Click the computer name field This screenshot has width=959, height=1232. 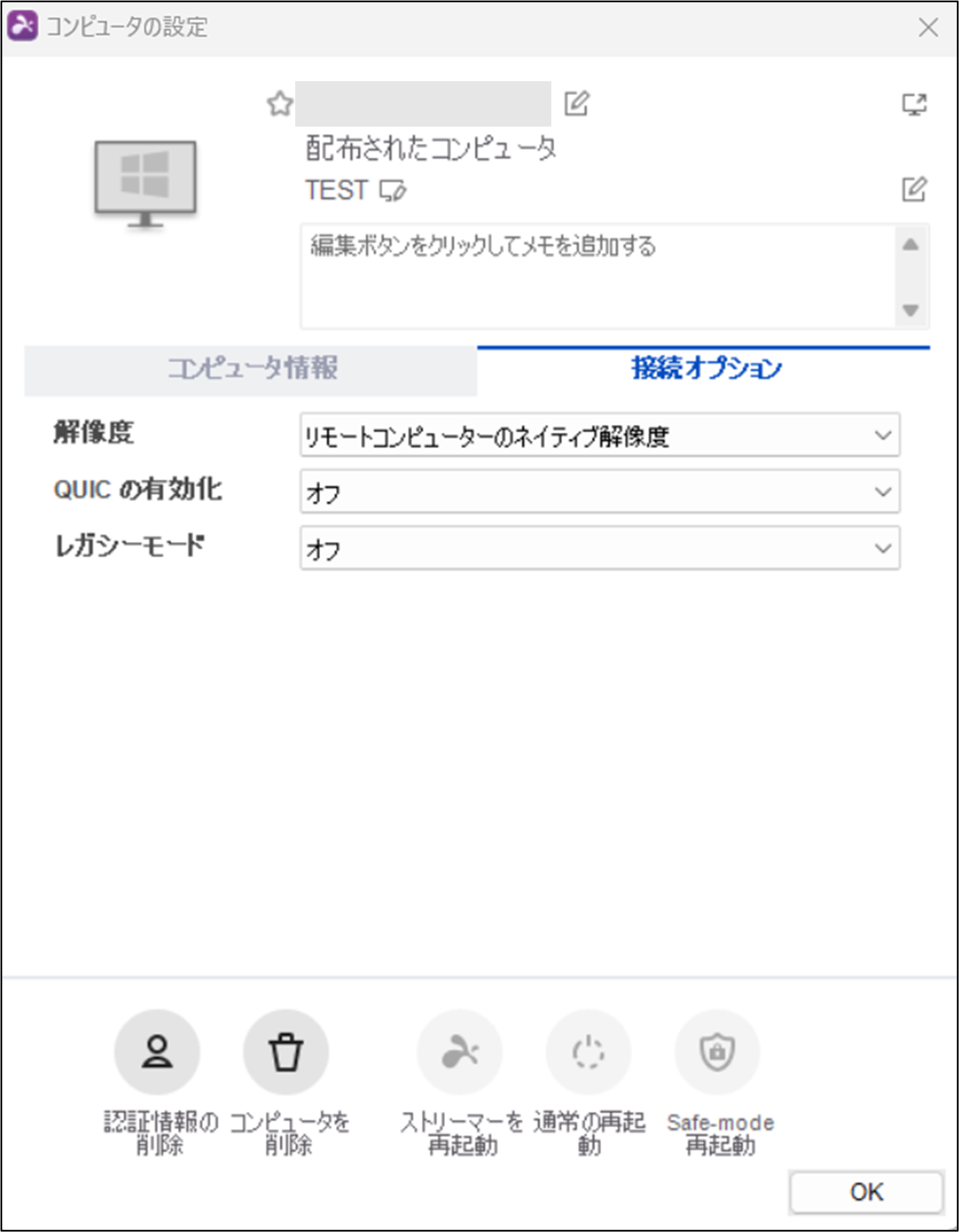423,104
